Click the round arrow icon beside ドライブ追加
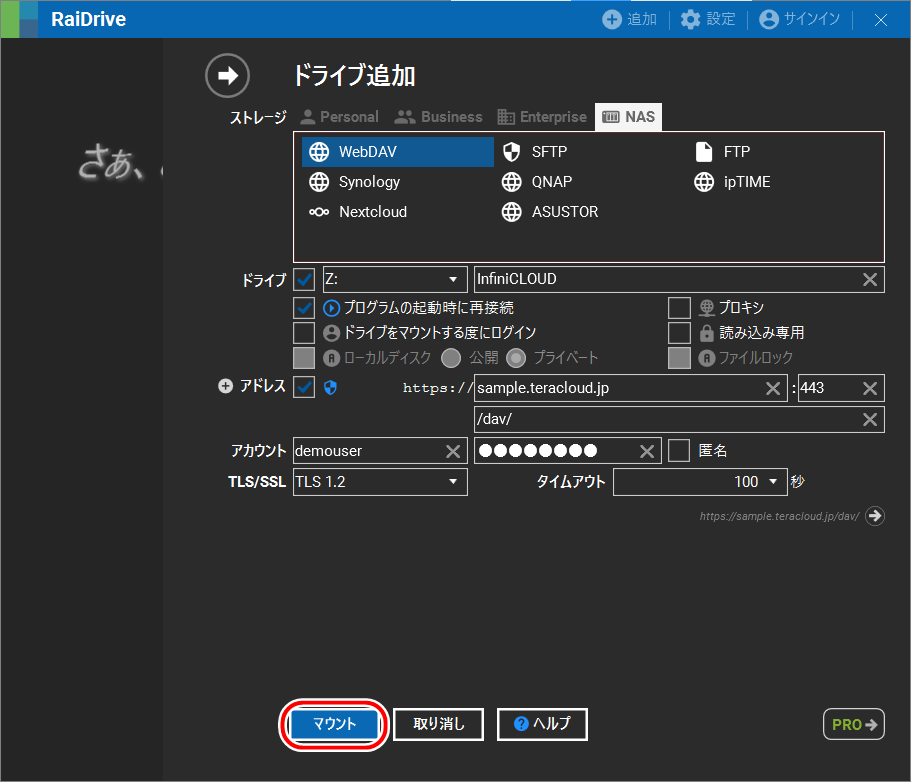 coord(227,76)
